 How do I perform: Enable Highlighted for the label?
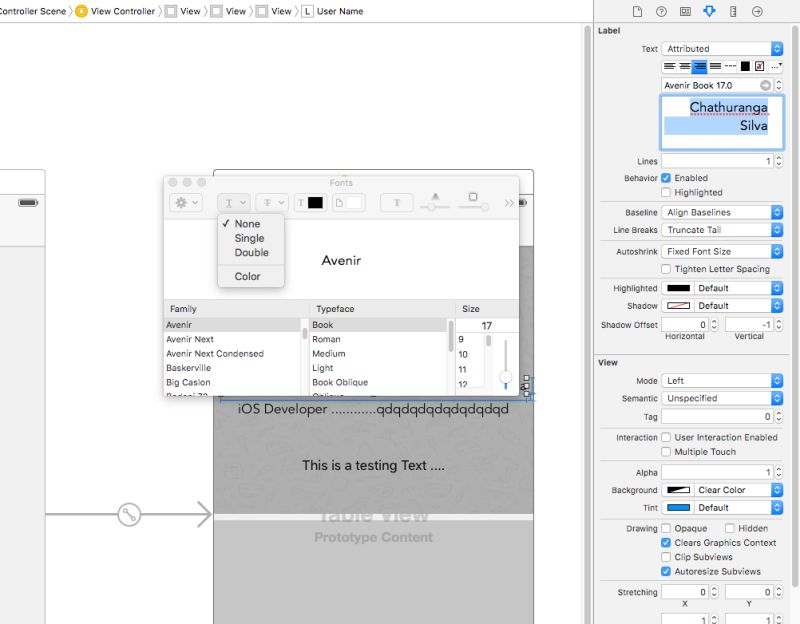pyautogui.click(x=664, y=192)
